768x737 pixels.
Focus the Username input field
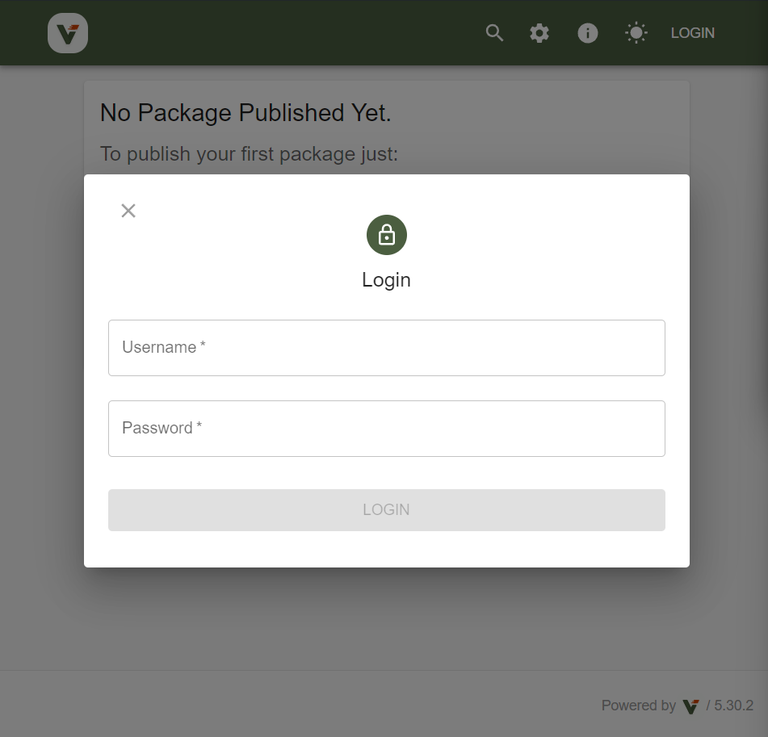click(386, 348)
